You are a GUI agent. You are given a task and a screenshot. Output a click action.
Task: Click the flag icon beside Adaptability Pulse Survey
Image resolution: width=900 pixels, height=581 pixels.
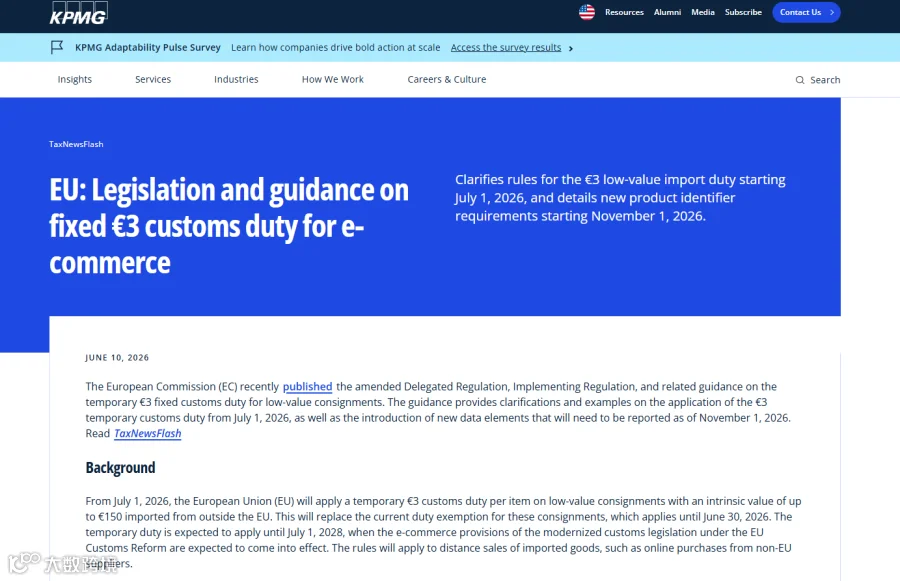57,47
